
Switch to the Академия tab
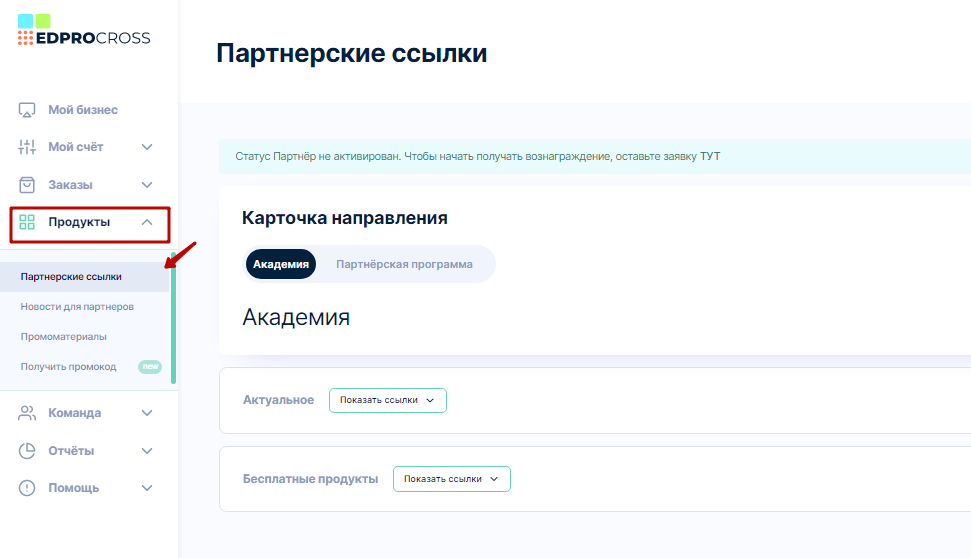click(x=281, y=264)
